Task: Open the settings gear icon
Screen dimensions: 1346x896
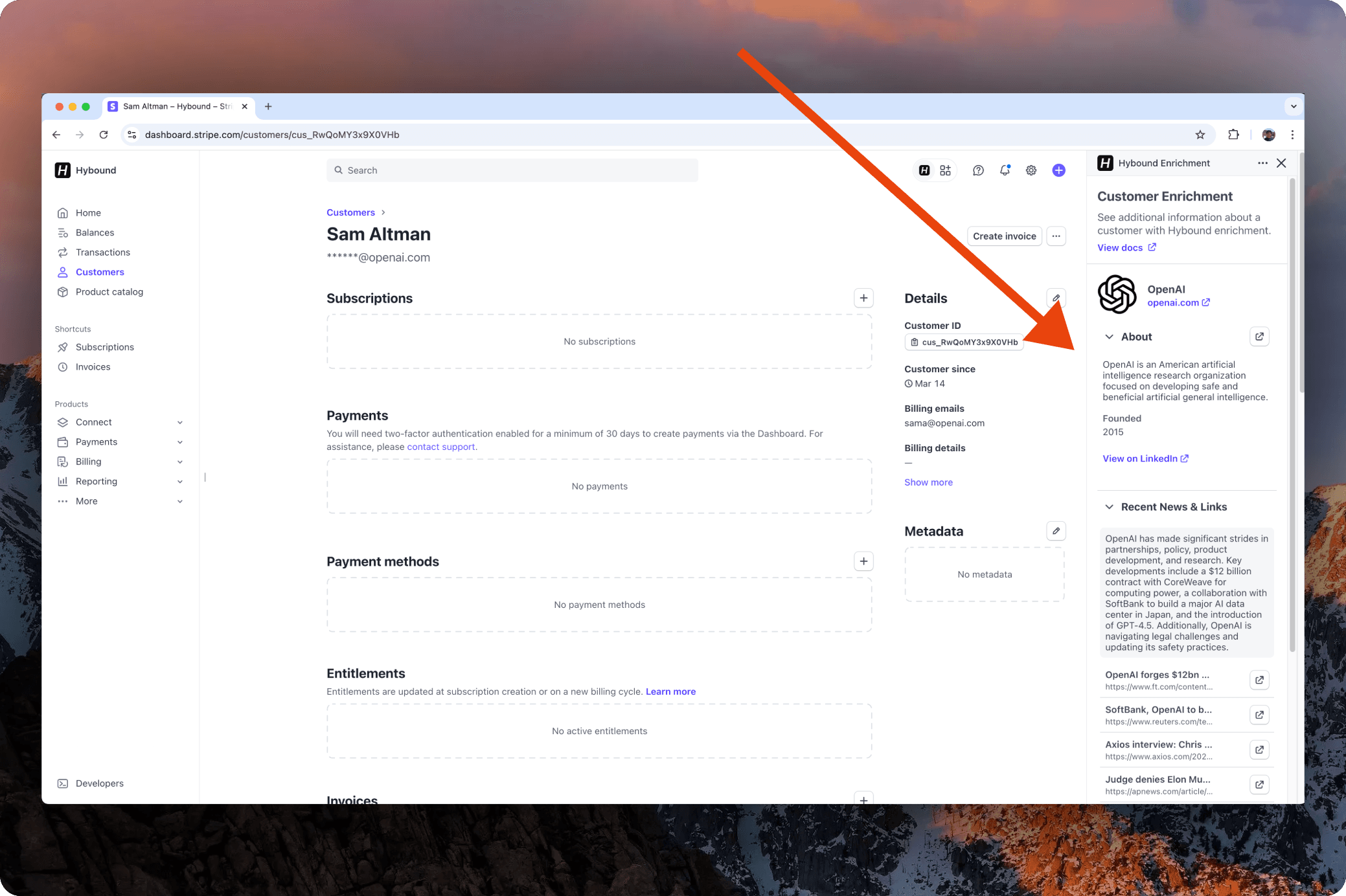Action: click(x=1031, y=170)
